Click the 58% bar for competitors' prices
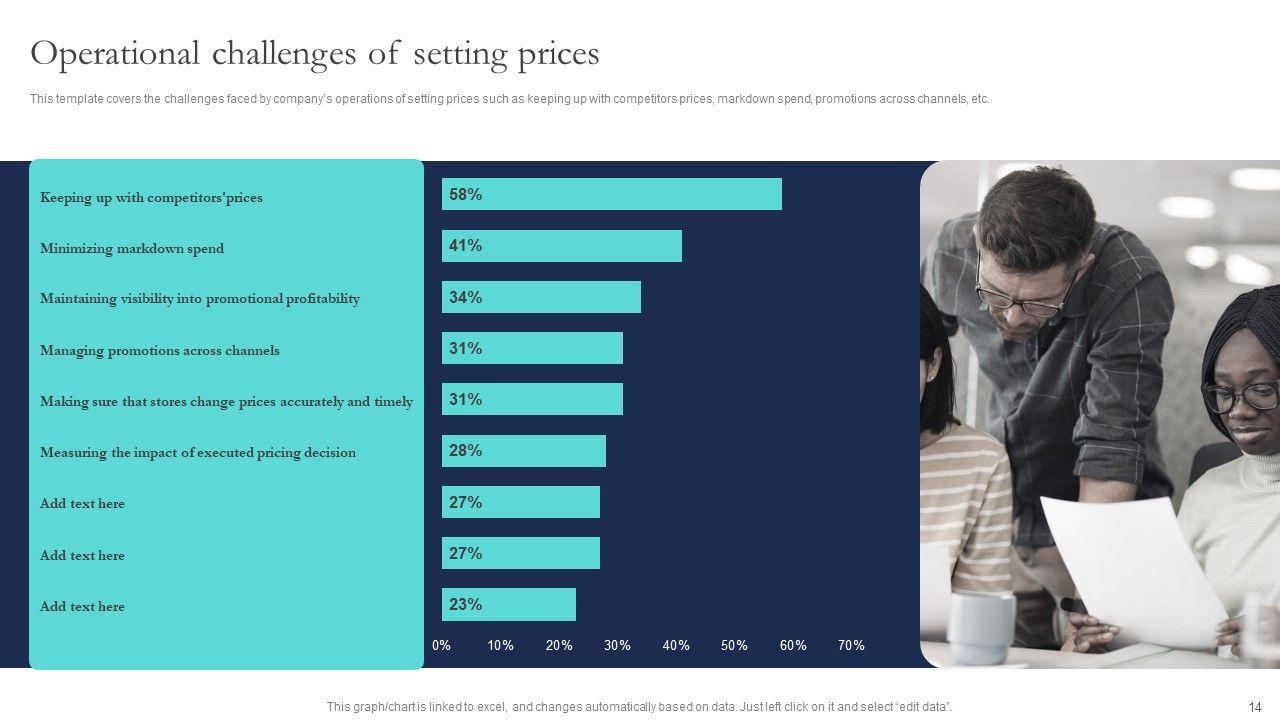Viewport: 1280px width, 720px height. pyautogui.click(x=611, y=194)
